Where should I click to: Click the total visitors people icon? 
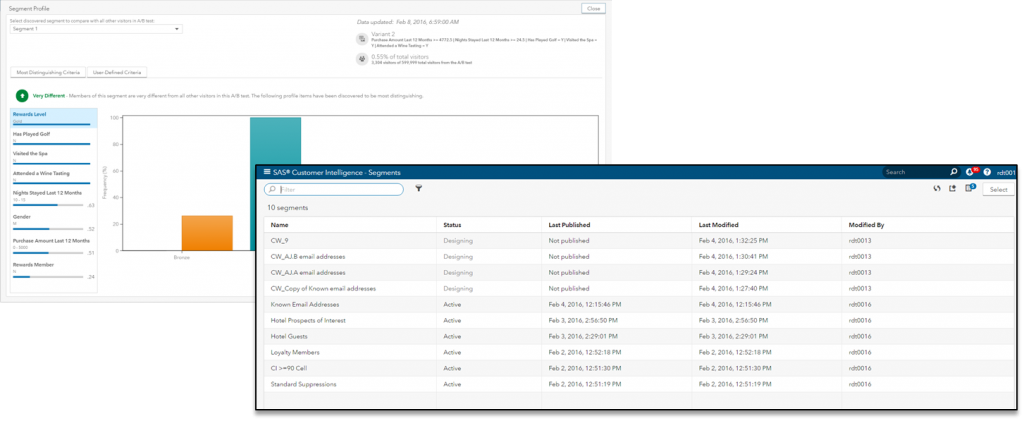[x=360, y=59]
